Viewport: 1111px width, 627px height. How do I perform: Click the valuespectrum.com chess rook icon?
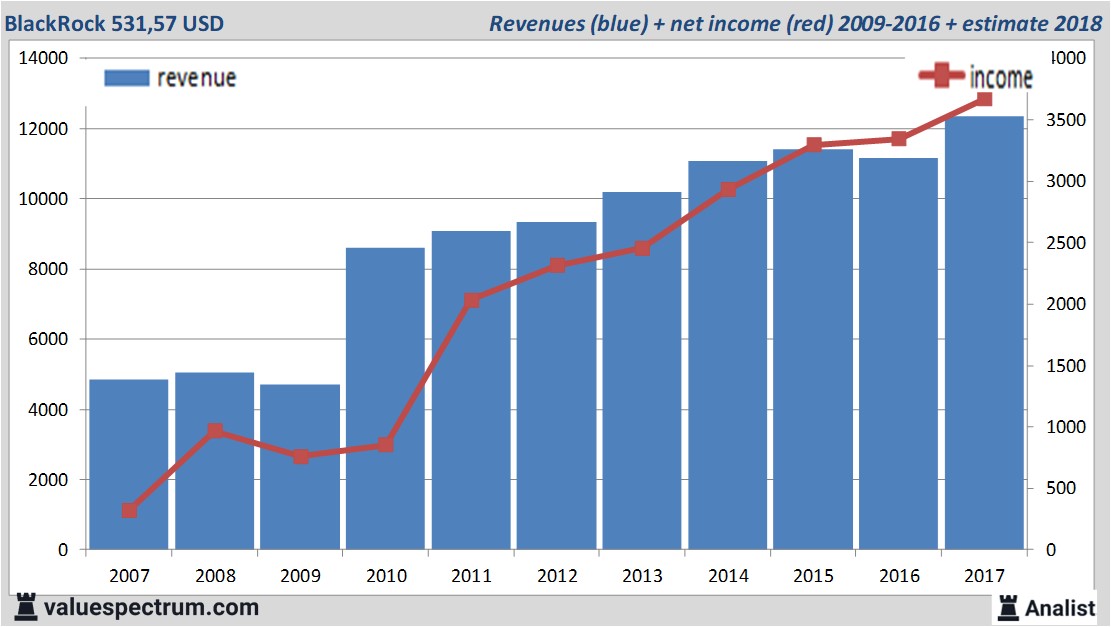pyautogui.click(x=26, y=608)
